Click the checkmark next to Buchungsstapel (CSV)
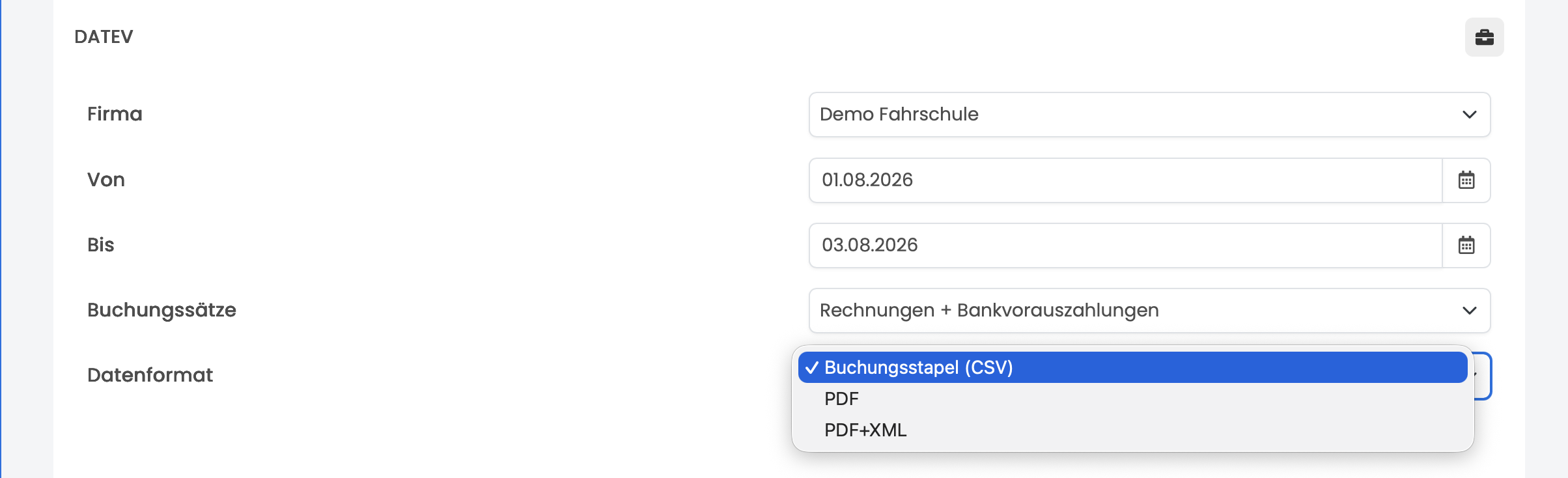This screenshot has height=478, width=1568. [x=811, y=368]
